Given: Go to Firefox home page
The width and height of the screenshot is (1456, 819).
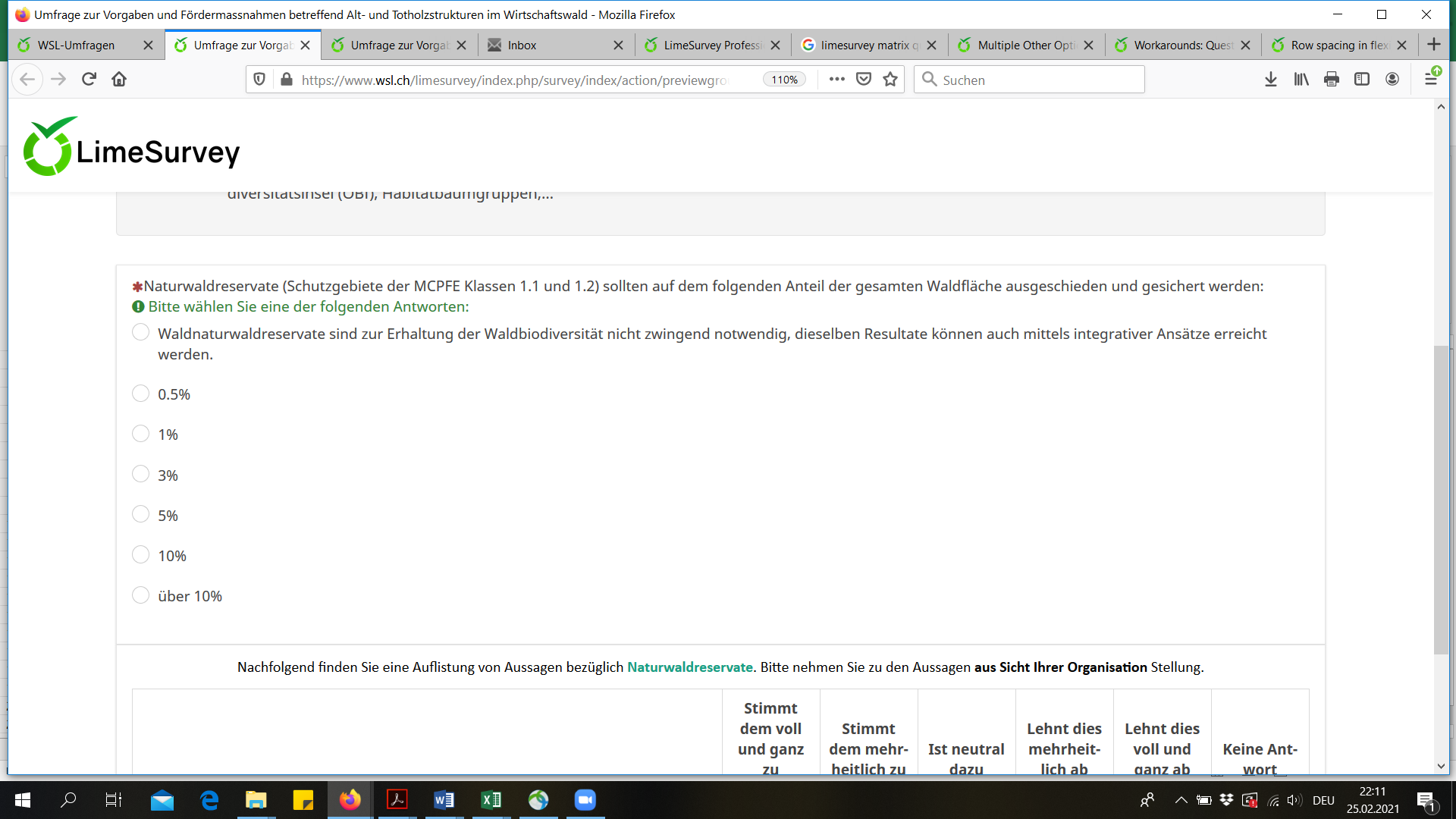Looking at the screenshot, I should pos(119,79).
